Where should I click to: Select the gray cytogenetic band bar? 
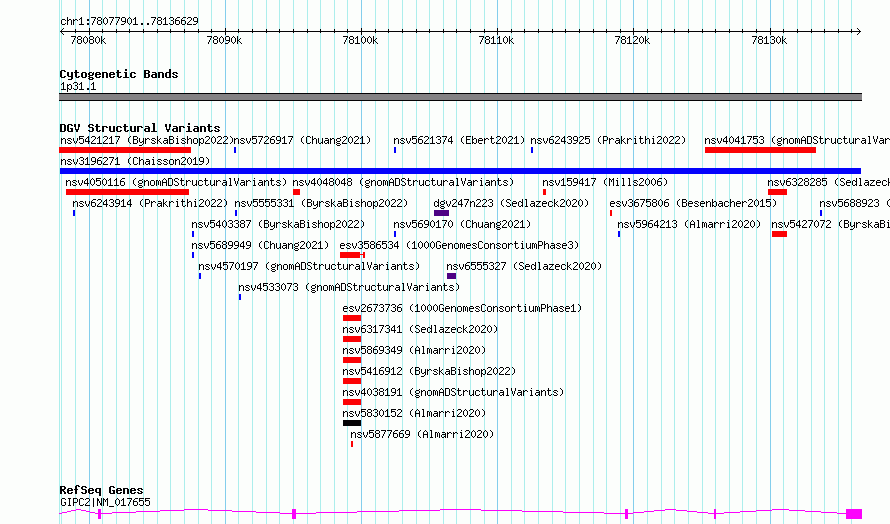point(460,97)
